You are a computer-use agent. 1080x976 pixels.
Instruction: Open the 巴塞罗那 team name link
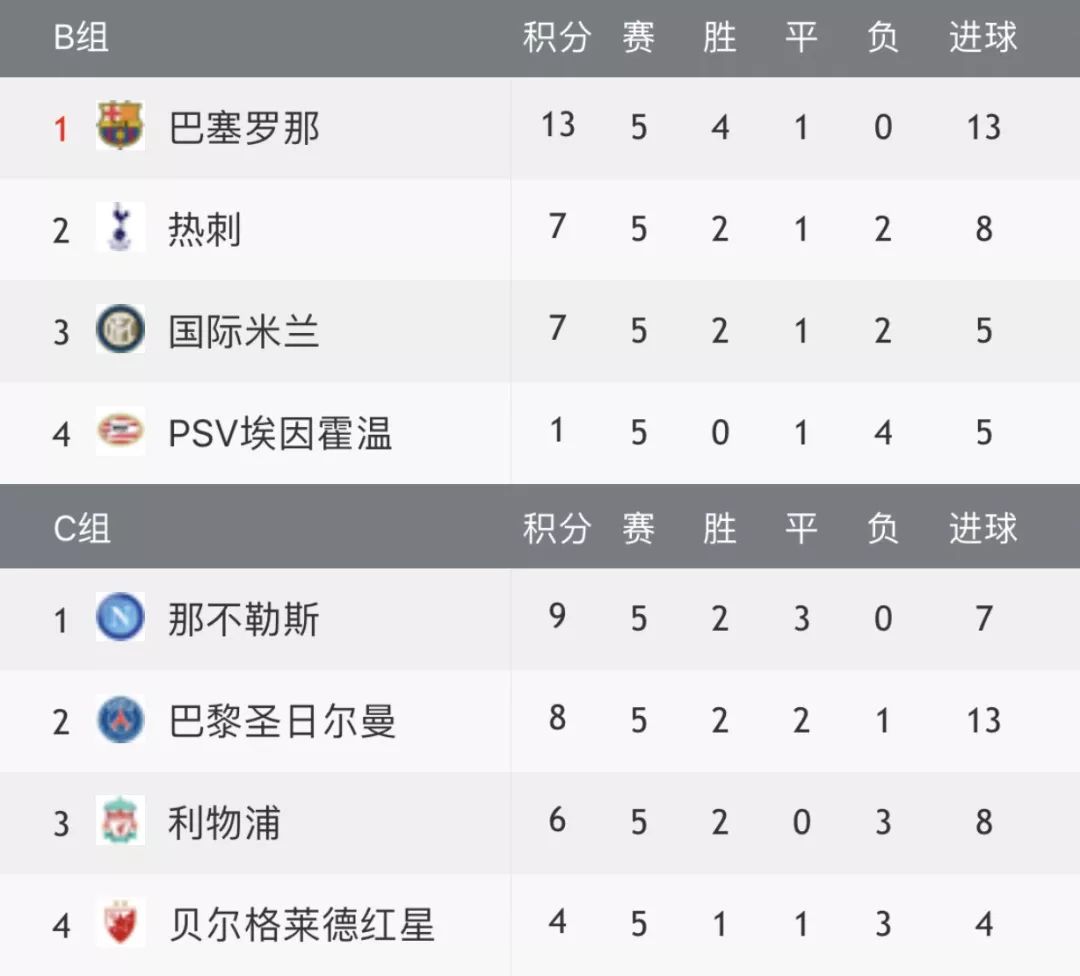click(x=244, y=129)
